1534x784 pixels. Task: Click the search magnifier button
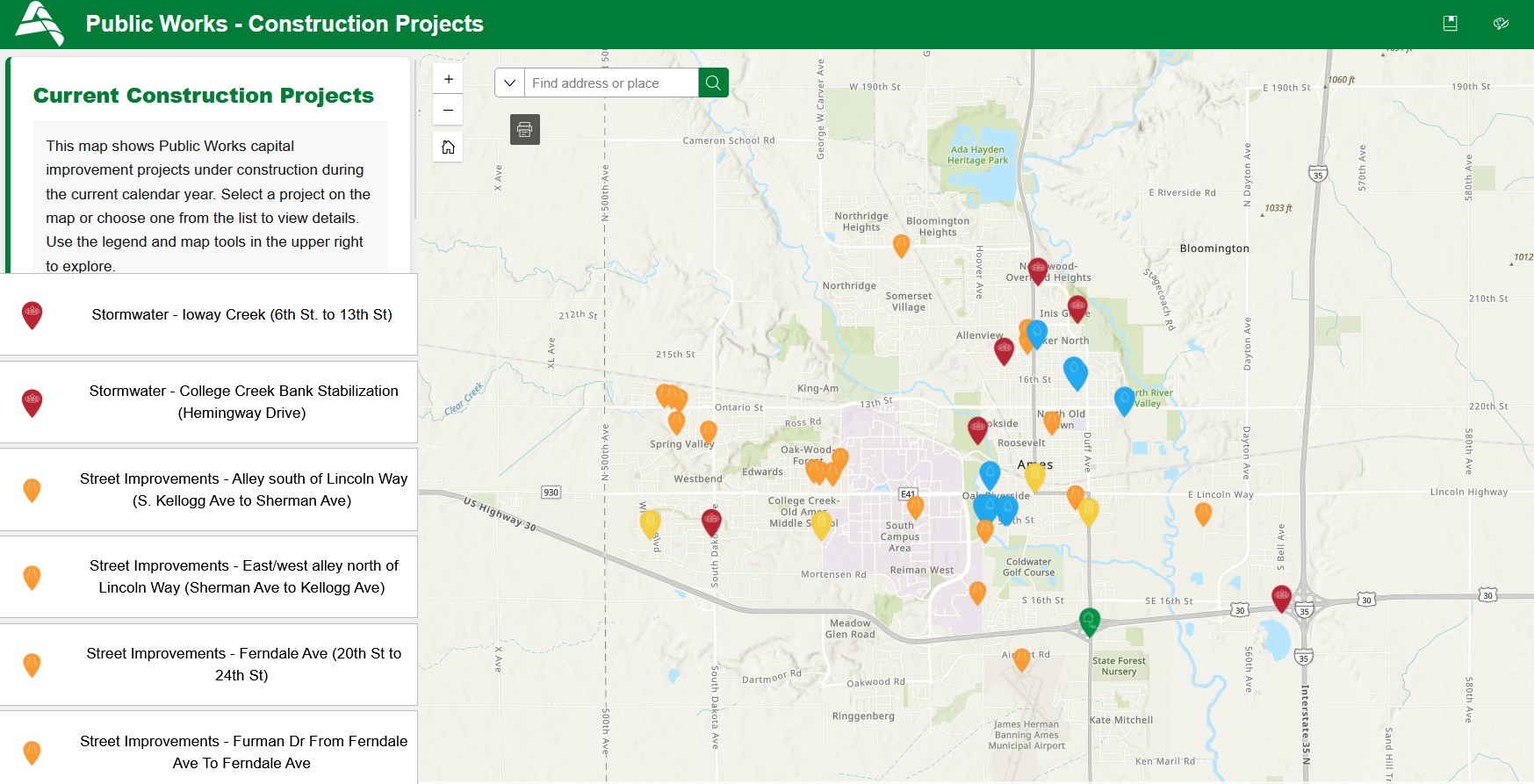pyautogui.click(x=713, y=83)
